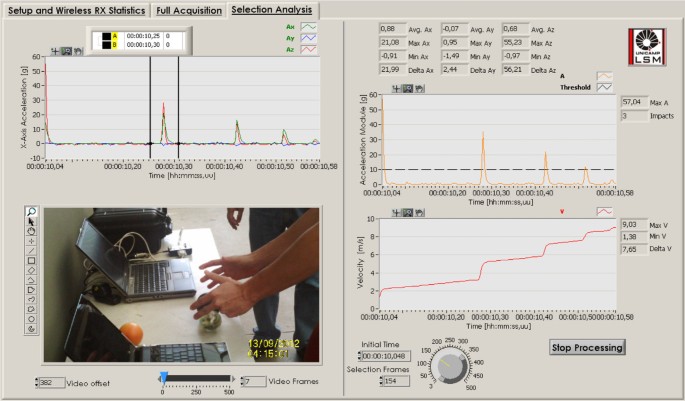Click the UNICAMP LSM logo

click(647, 47)
